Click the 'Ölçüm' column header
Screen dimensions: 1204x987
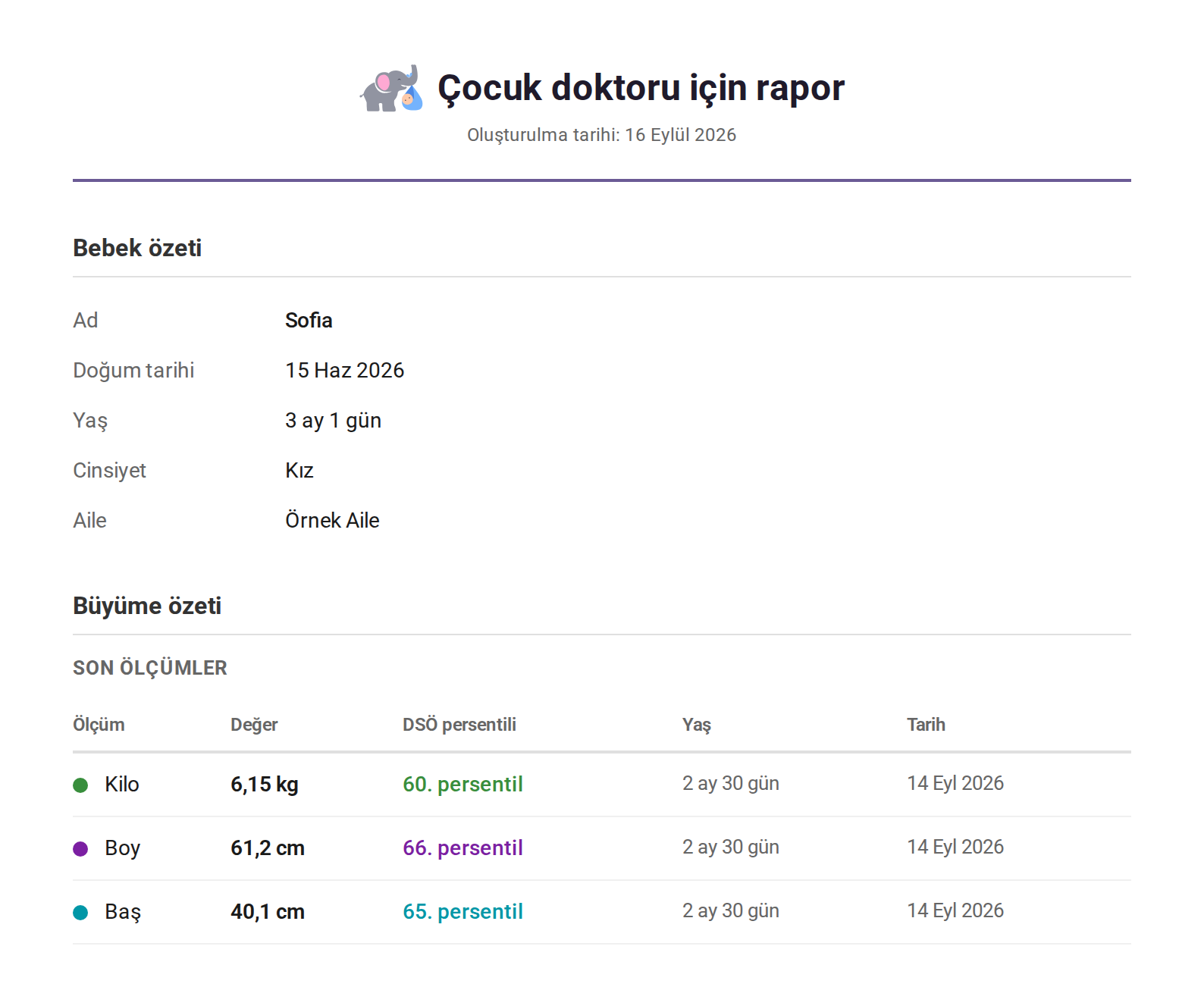(99, 725)
